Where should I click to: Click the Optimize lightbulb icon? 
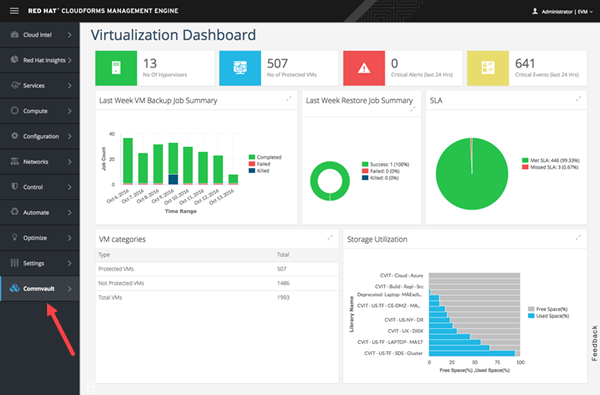point(15,237)
